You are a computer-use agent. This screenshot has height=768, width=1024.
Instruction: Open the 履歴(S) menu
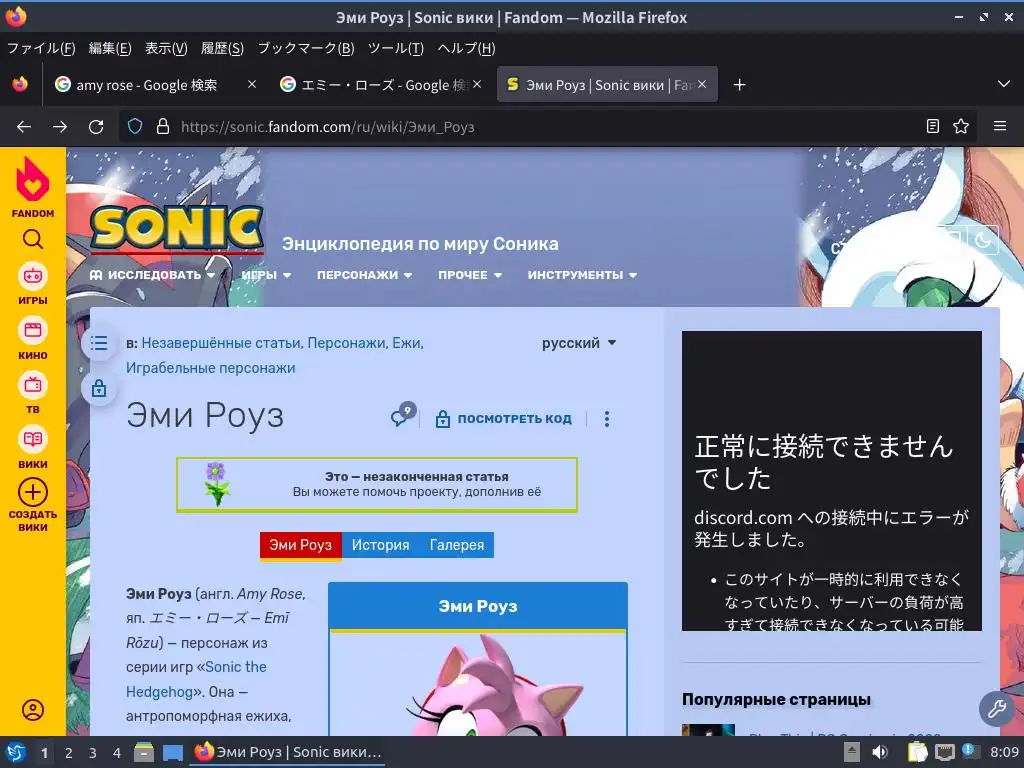222,48
